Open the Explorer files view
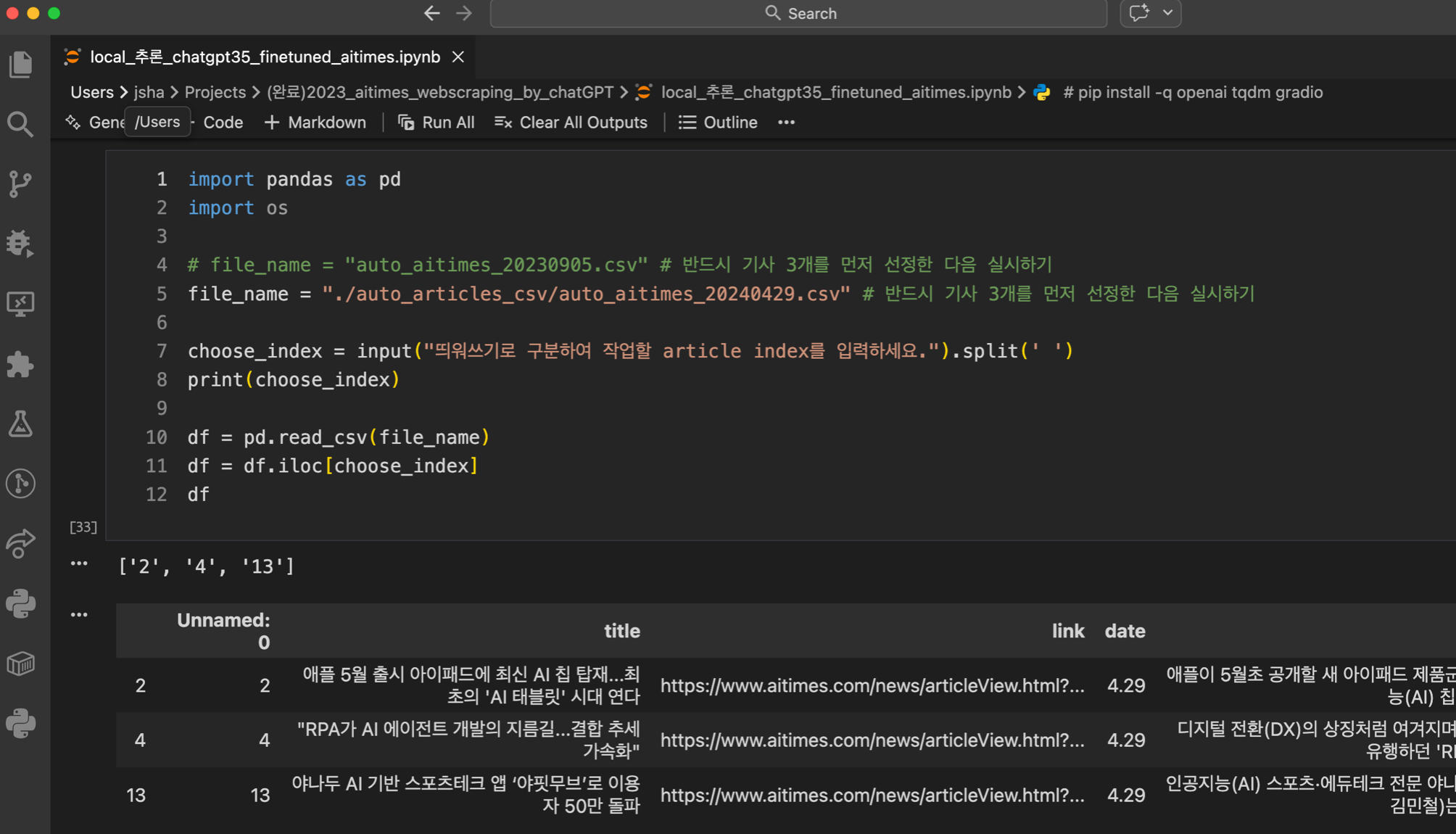 point(20,65)
